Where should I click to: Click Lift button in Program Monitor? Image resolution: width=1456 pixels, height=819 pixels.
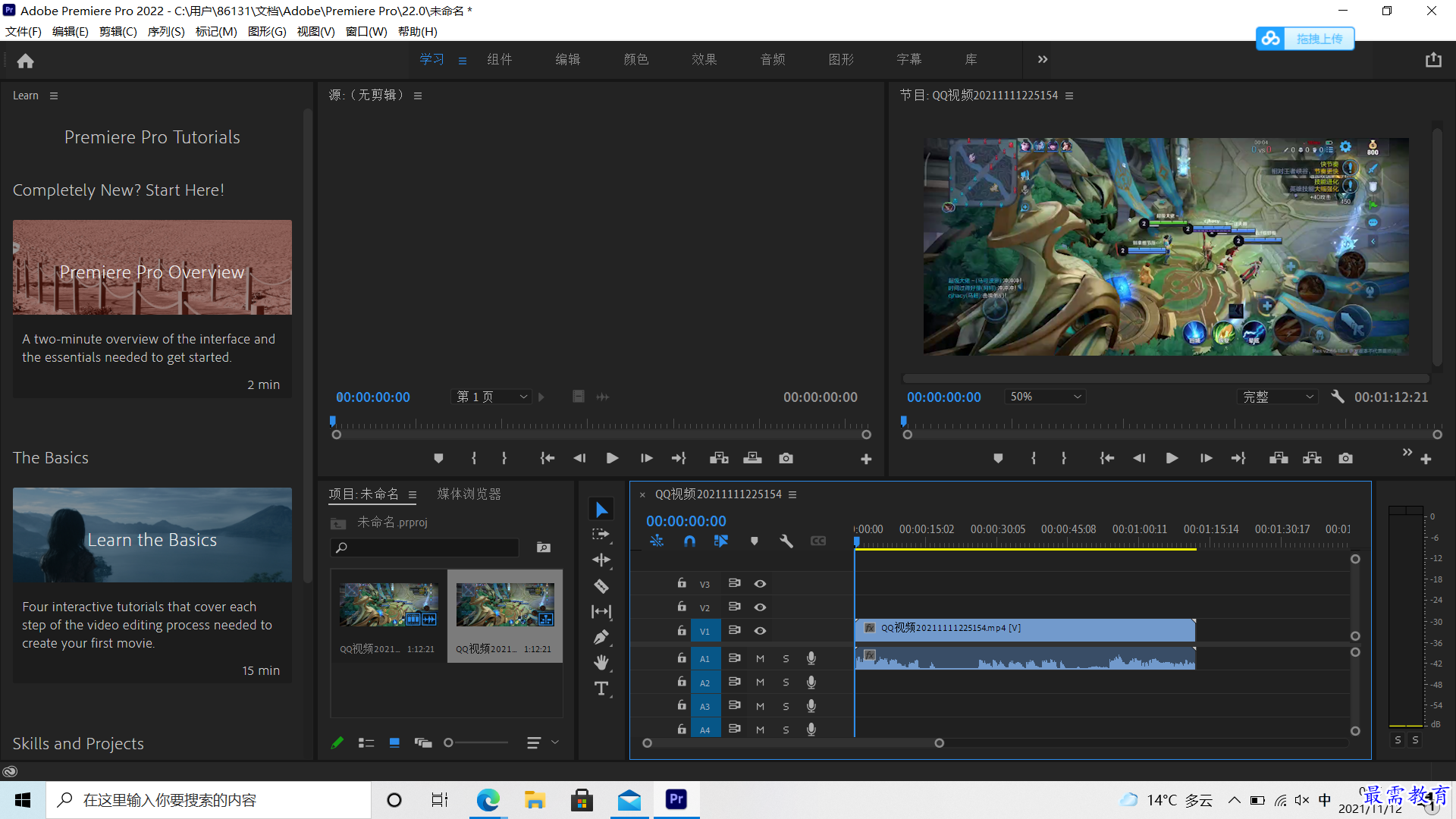(x=1279, y=458)
